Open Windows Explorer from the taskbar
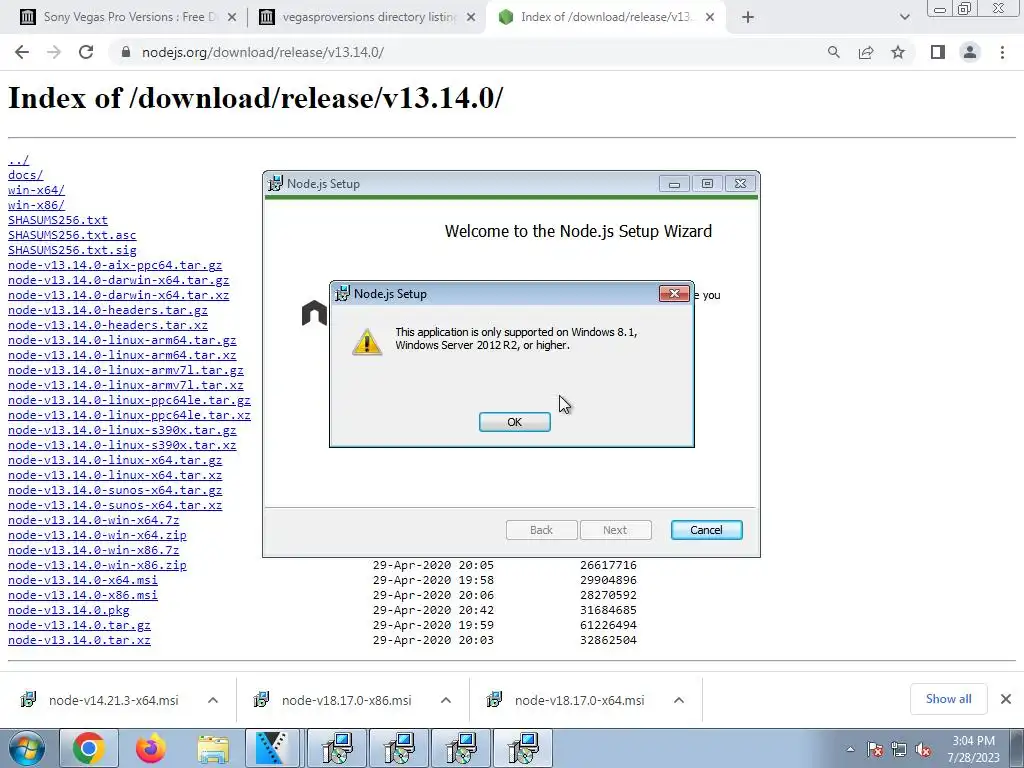This screenshot has width=1024, height=768. (213, 748)
